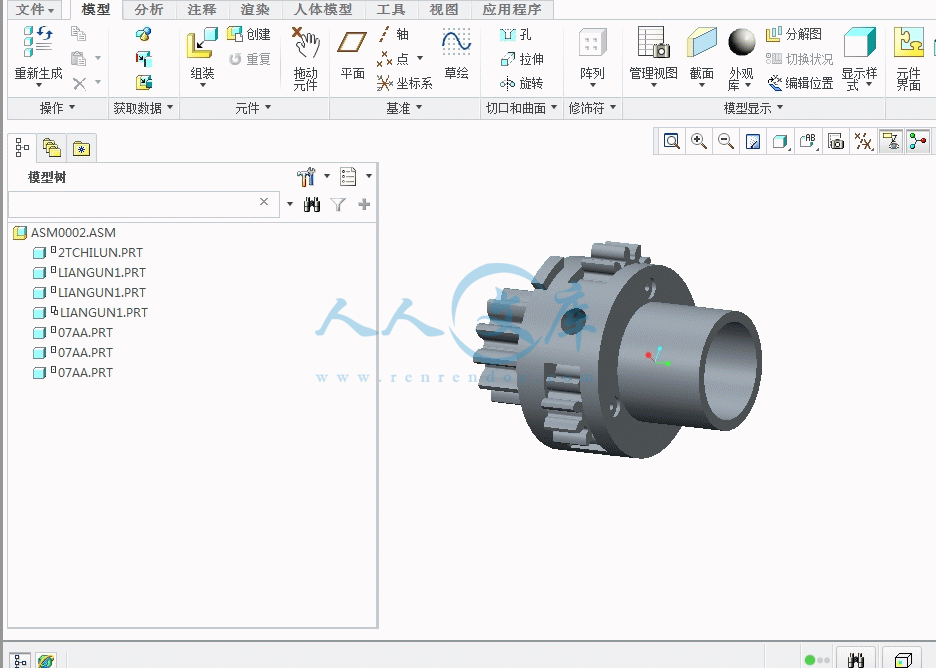The image size is (936, 668).
Task: Toggle spin center display icon
Action: [918, 141]
